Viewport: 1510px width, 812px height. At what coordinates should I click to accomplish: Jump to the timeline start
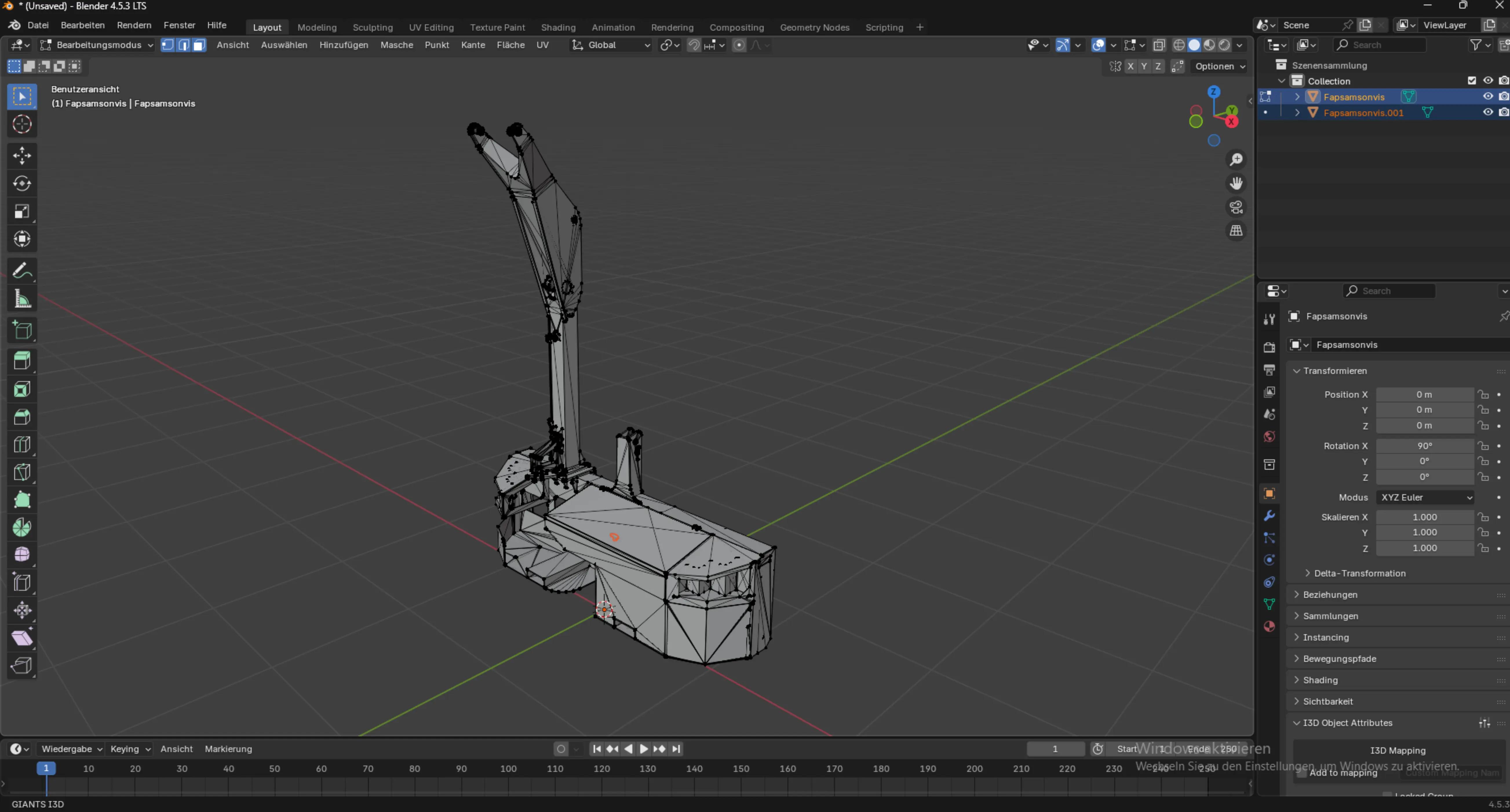click(x=597, y=749)
